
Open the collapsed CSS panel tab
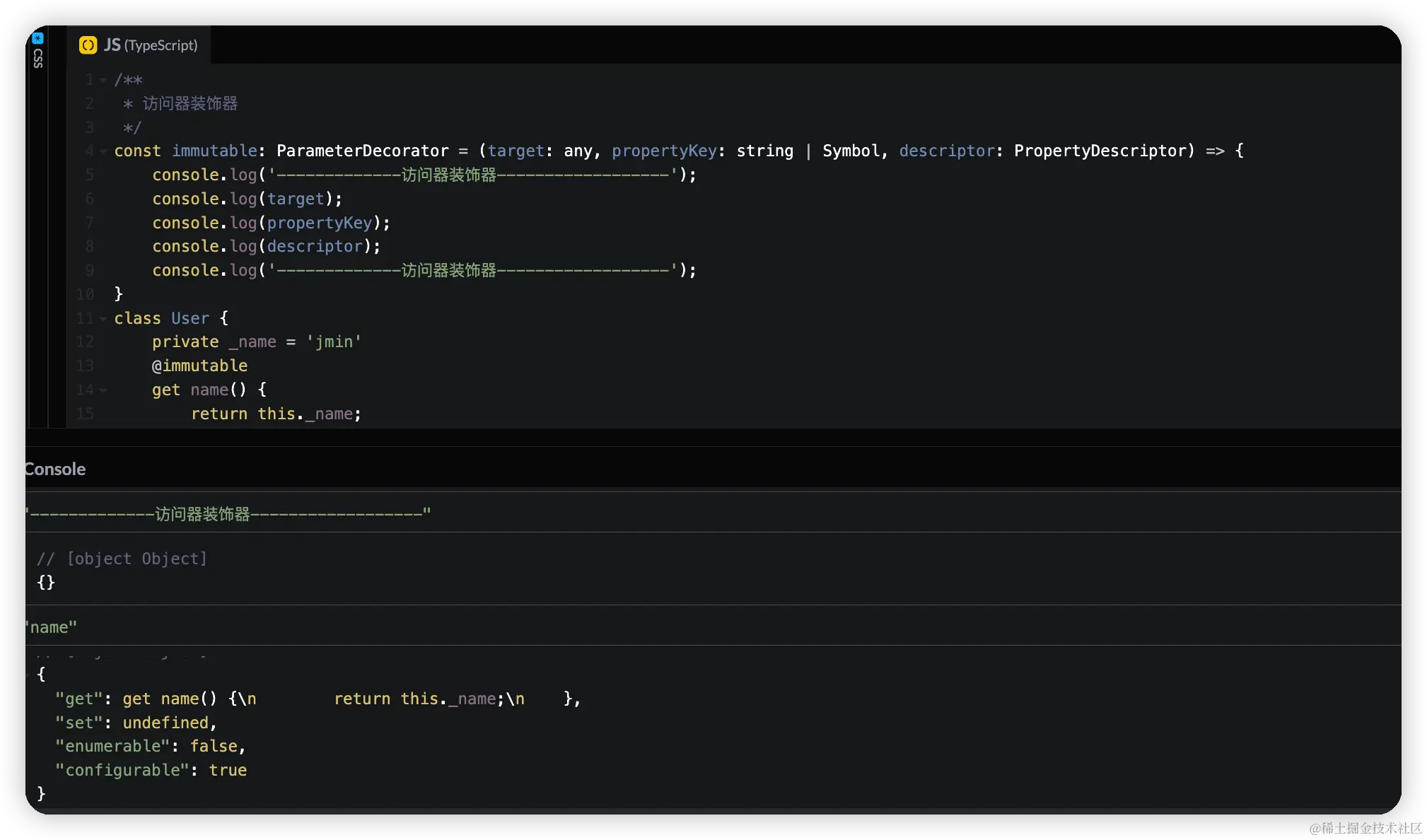pos(38,58)
